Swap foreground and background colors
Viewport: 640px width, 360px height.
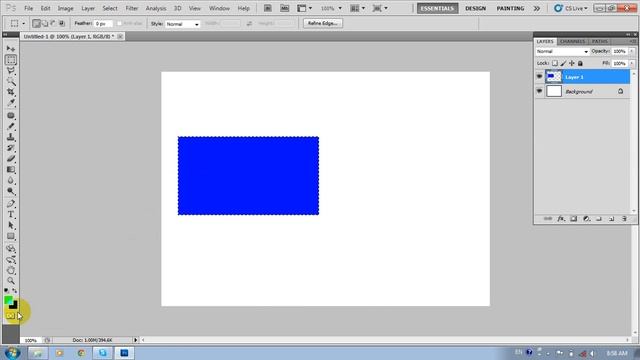coord(15,291)
